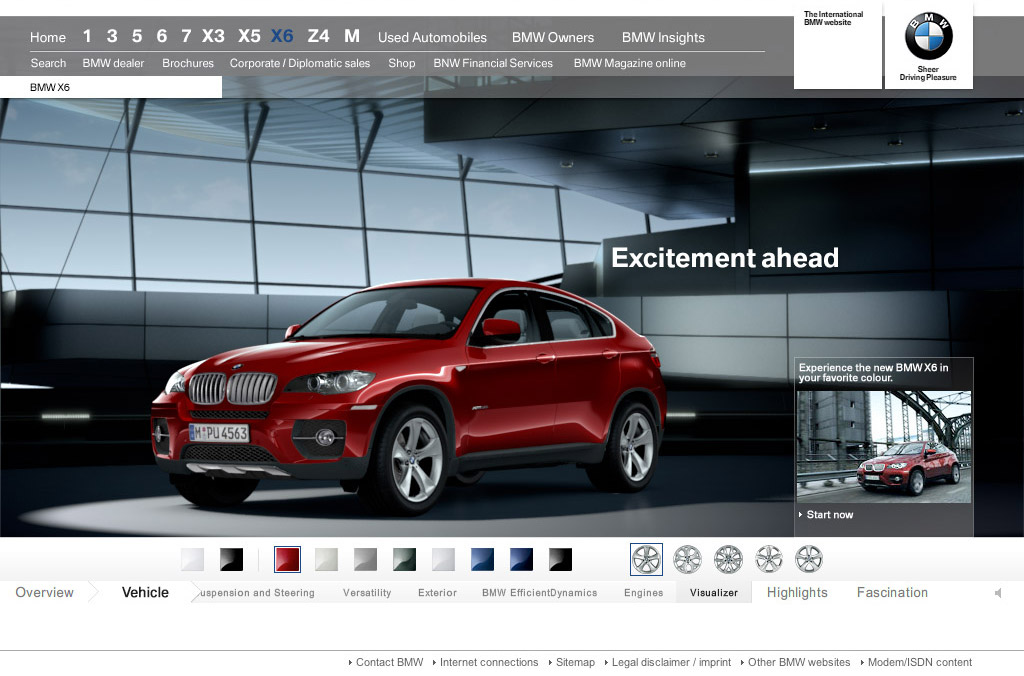Open the 6 Series model link
The height and width of the screenshot is (676, 1024).
click(161, 36)
